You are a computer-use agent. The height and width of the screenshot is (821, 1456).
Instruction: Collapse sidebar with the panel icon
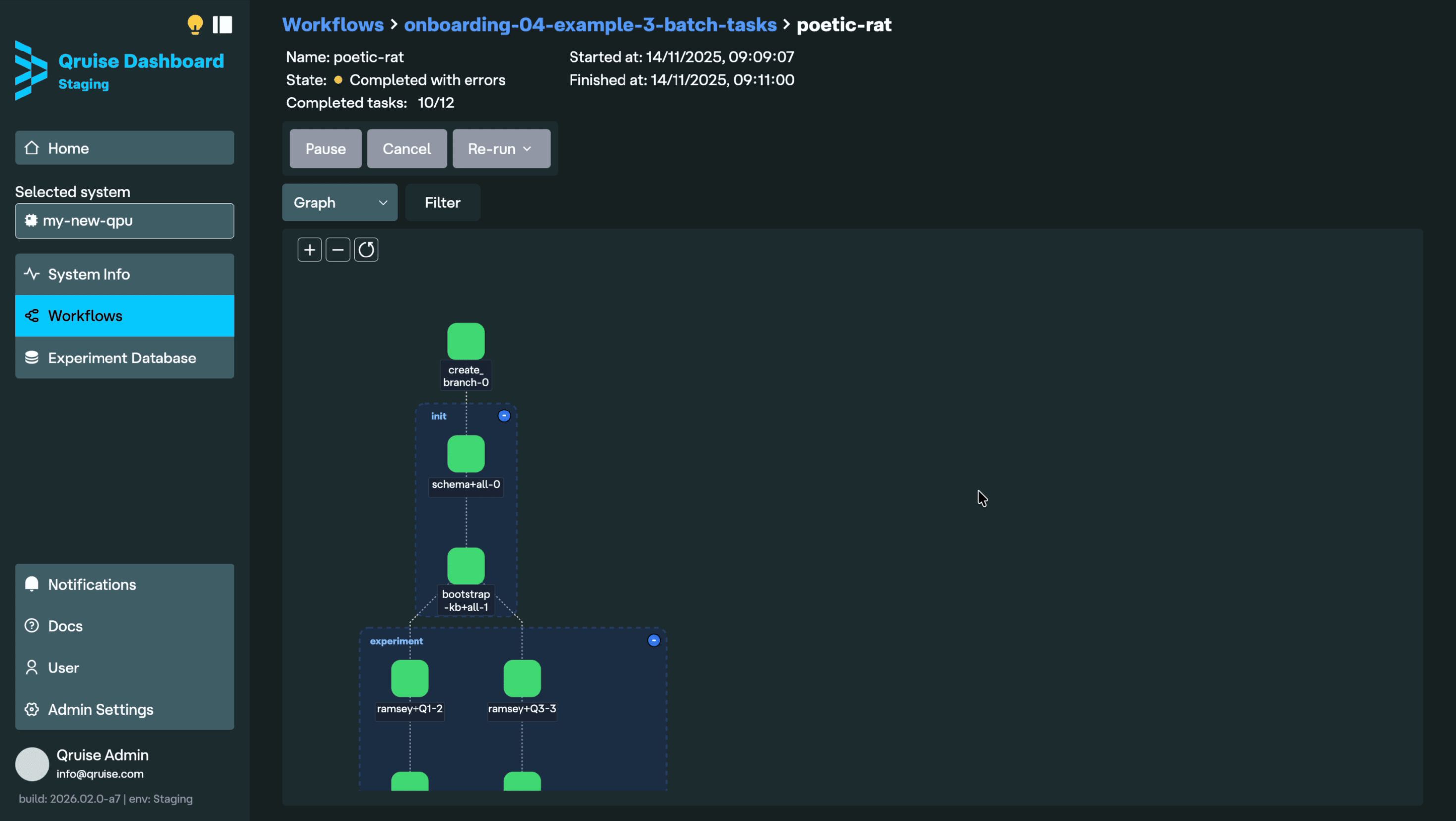point(222,24)
